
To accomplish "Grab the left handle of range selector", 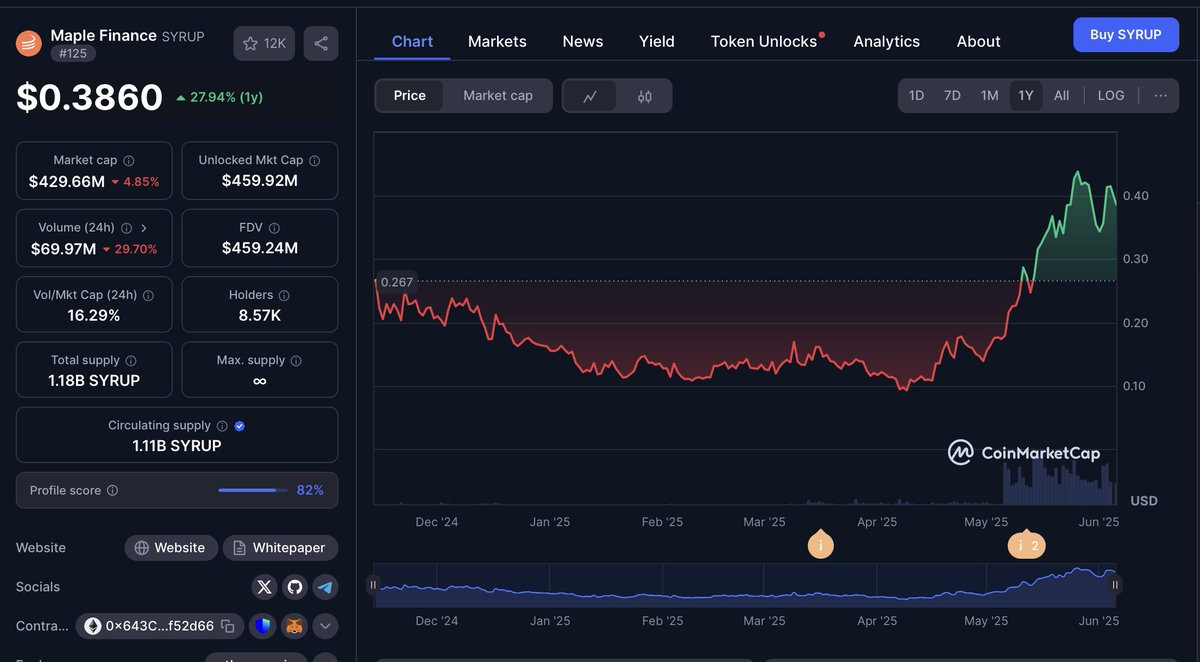I will (374, 585).
